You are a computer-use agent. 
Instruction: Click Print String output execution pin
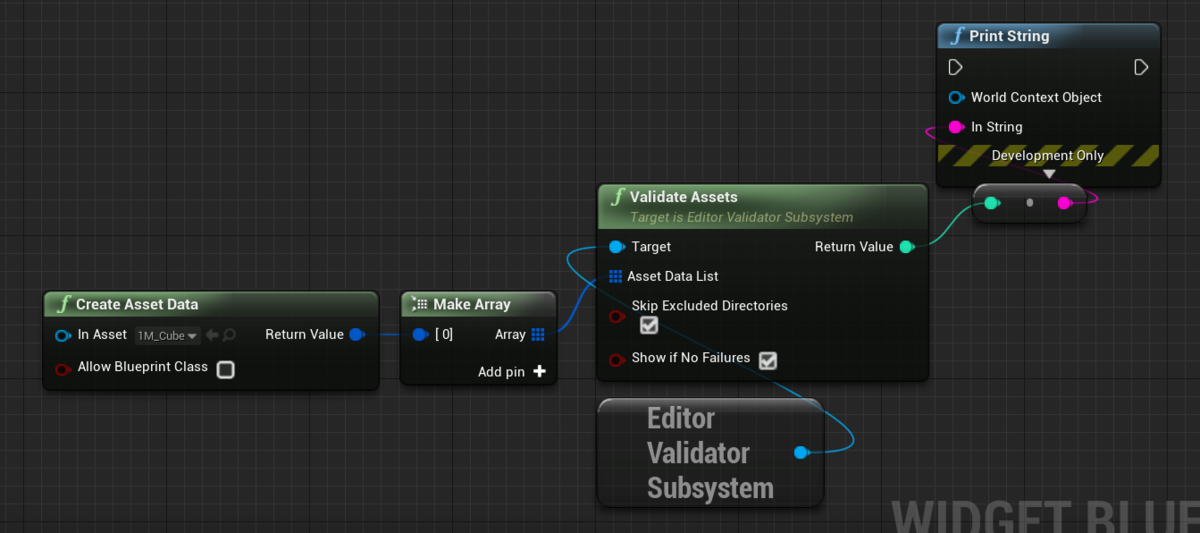pos(1141,67)
